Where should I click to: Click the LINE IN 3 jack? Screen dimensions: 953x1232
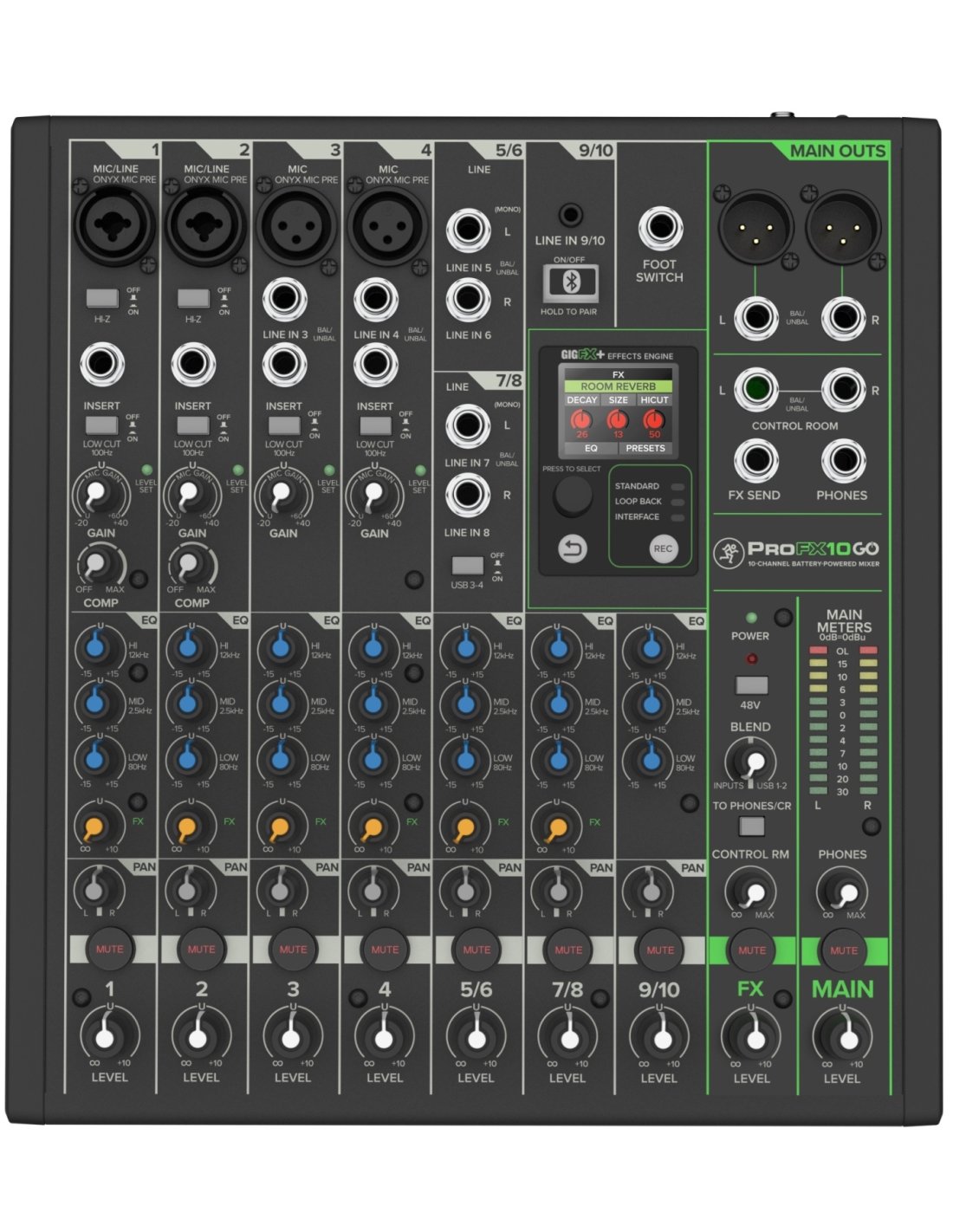pyautogui.click(x=284, y=300)
